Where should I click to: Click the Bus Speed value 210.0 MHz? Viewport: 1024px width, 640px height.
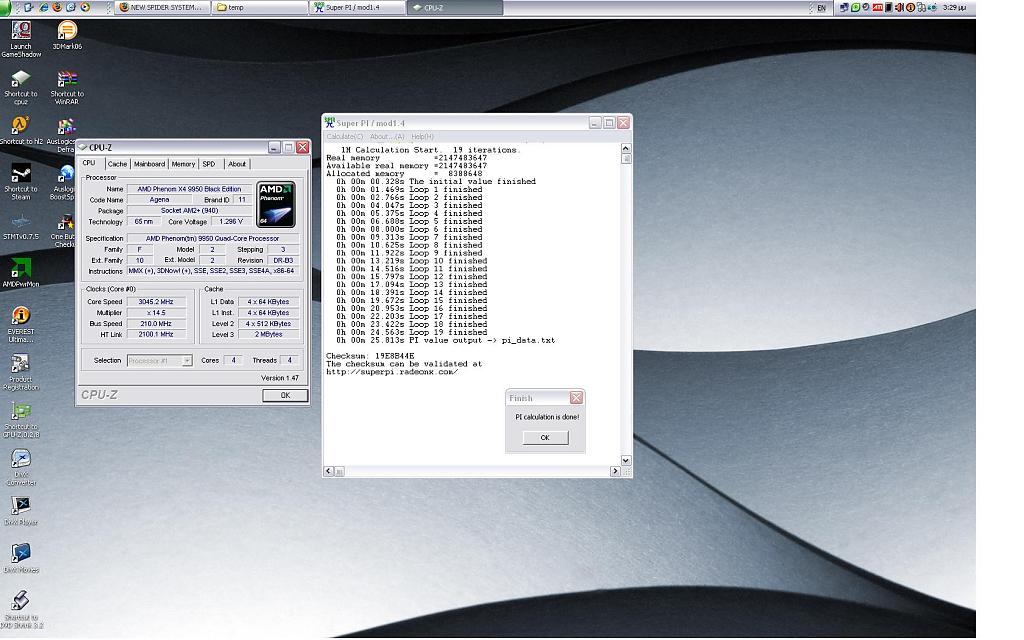coord(155,324)
